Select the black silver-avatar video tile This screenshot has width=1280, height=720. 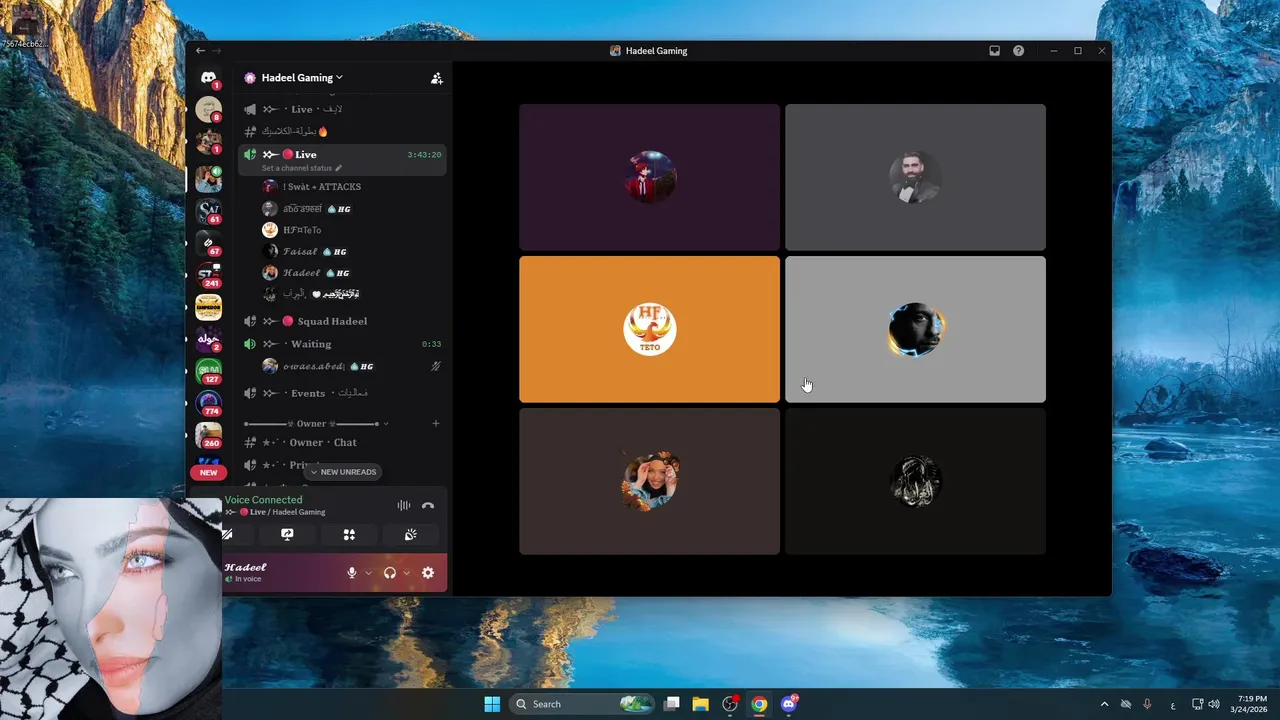pyautogui.click(x=915, y=481)
